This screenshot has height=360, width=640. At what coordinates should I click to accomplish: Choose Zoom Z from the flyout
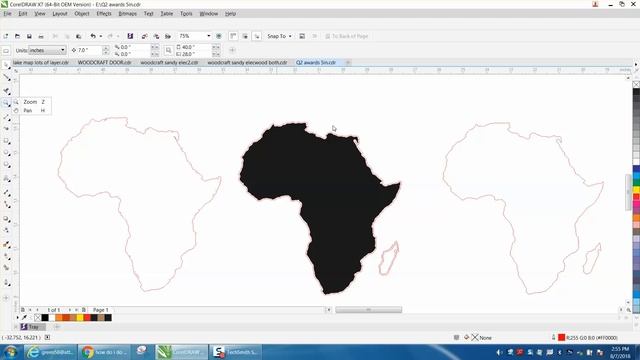(x=32, y=102)
